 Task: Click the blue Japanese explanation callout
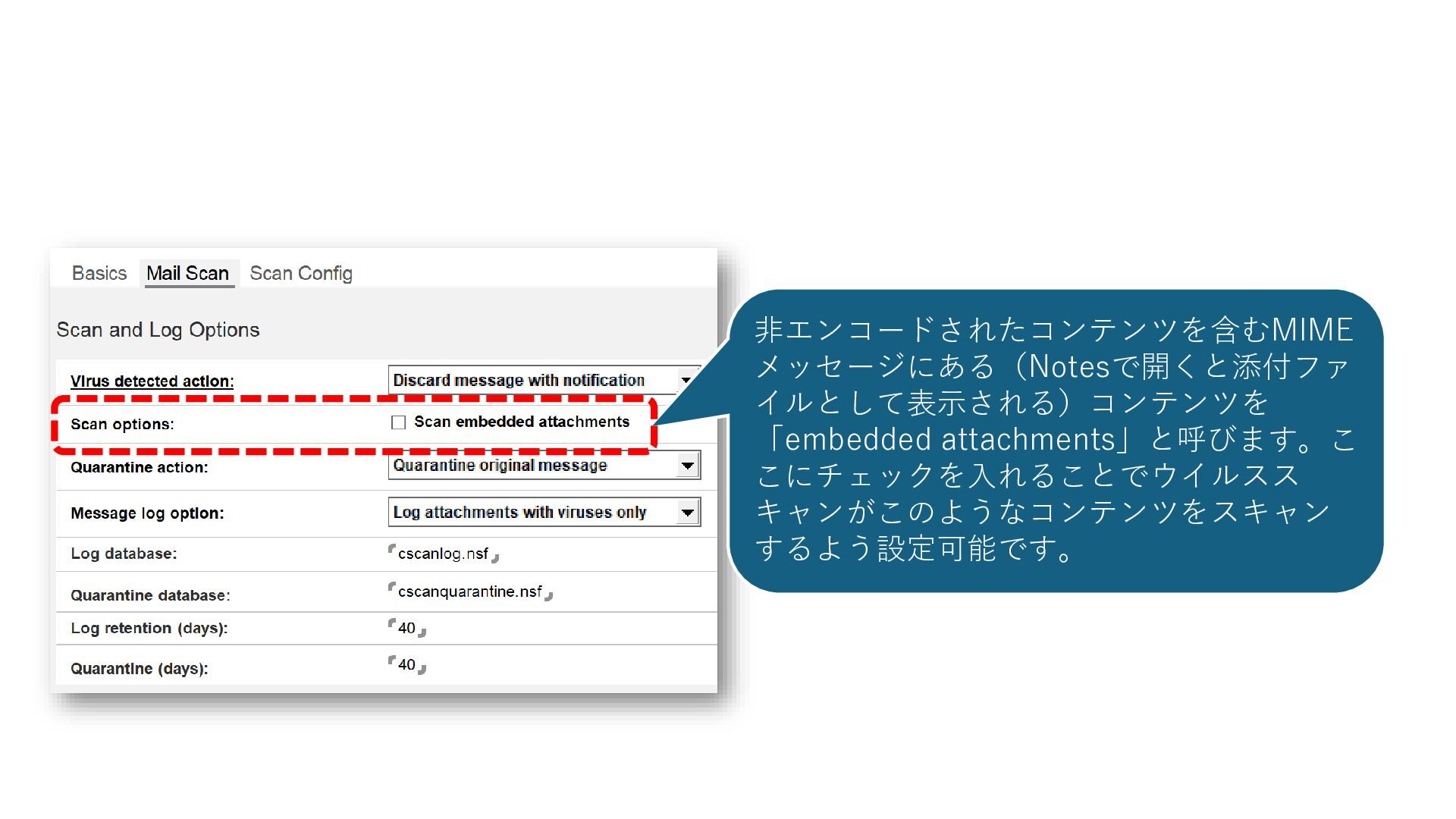tap(1056, 440)
